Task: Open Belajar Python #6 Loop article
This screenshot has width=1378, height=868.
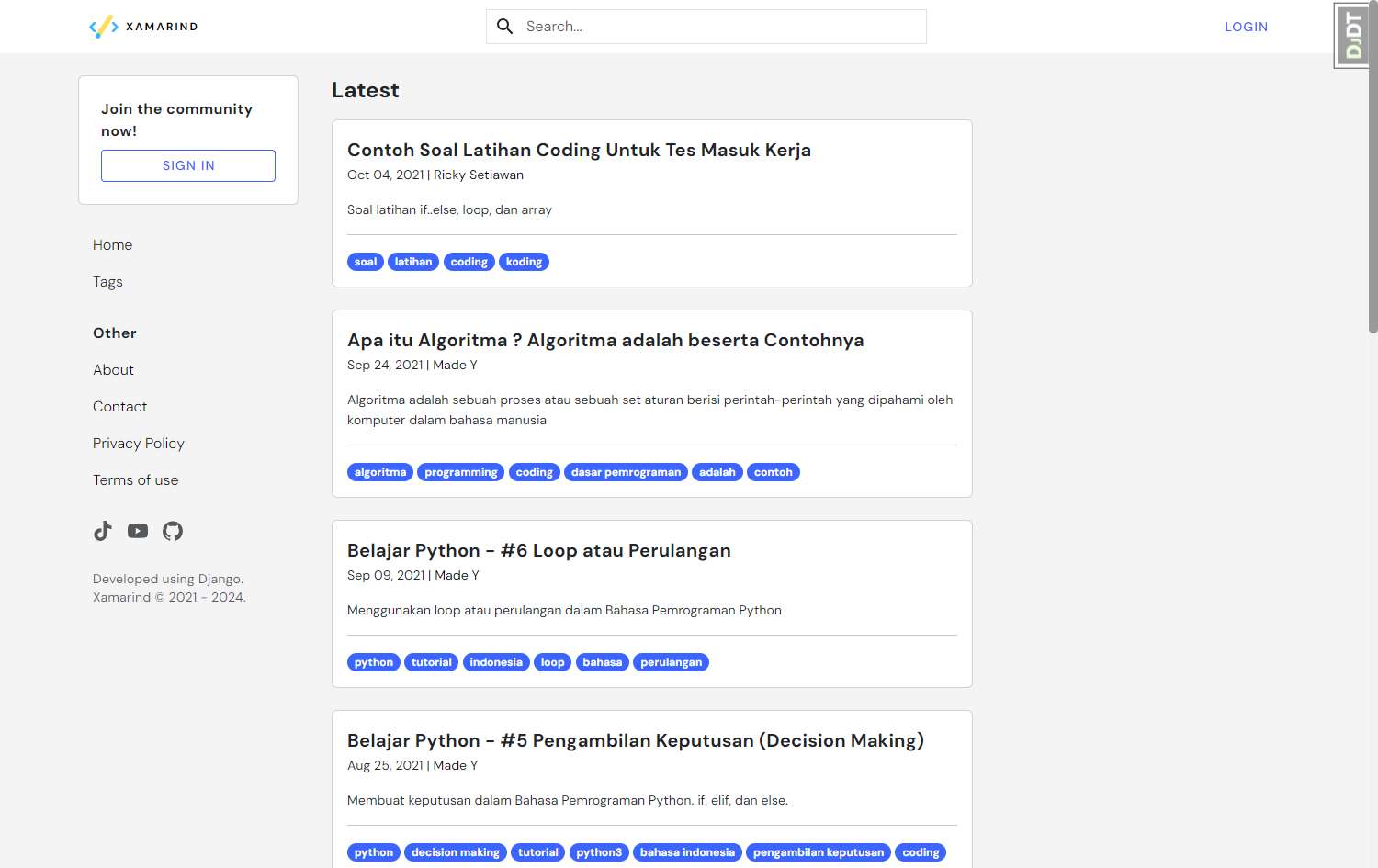Action: [539, 550]
